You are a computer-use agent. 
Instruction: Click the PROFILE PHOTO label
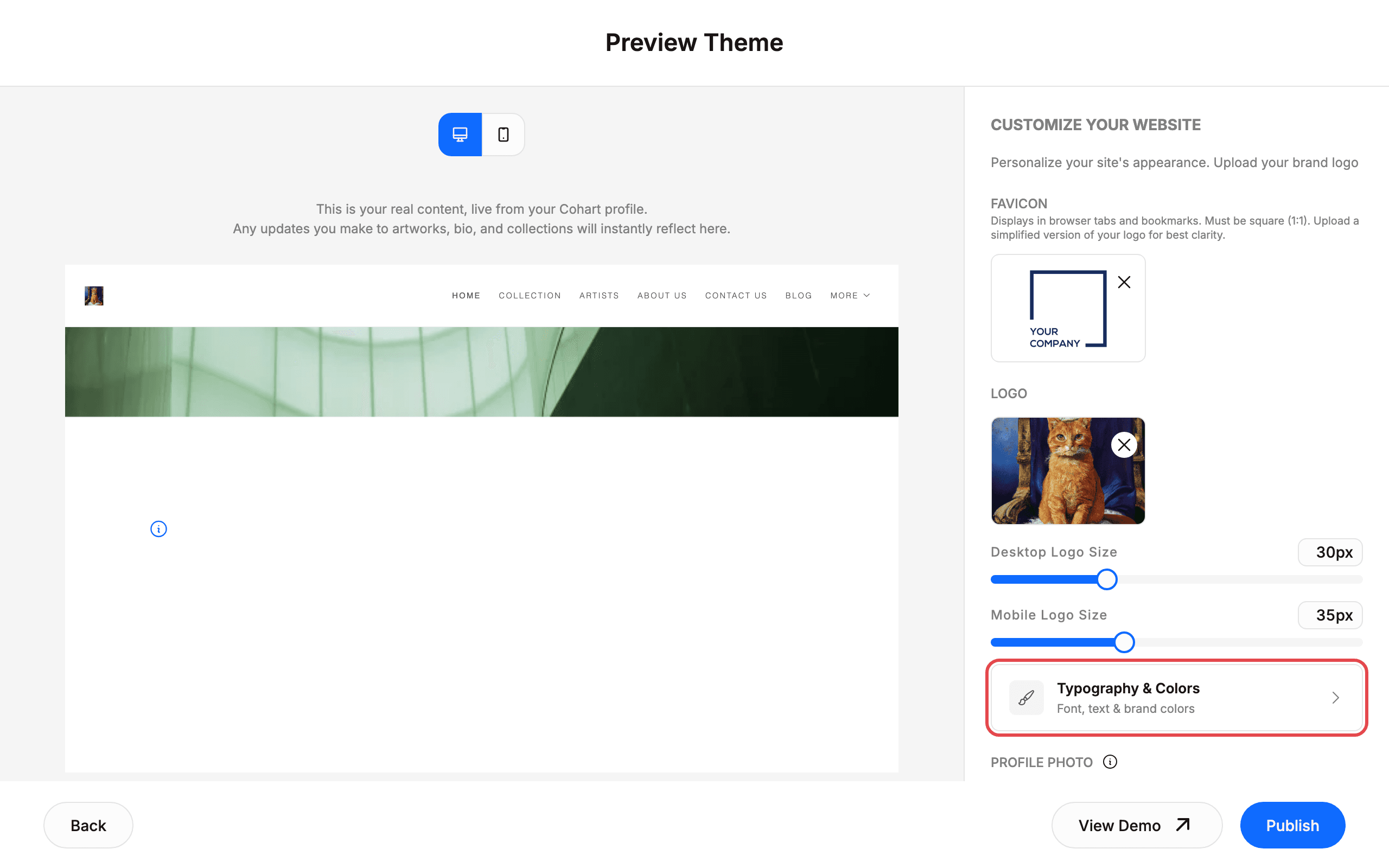click(1042, 762)
